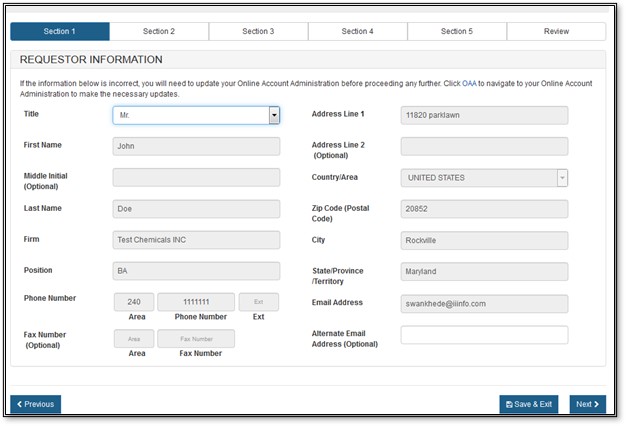Click the Next button

(x=587, y=404)
